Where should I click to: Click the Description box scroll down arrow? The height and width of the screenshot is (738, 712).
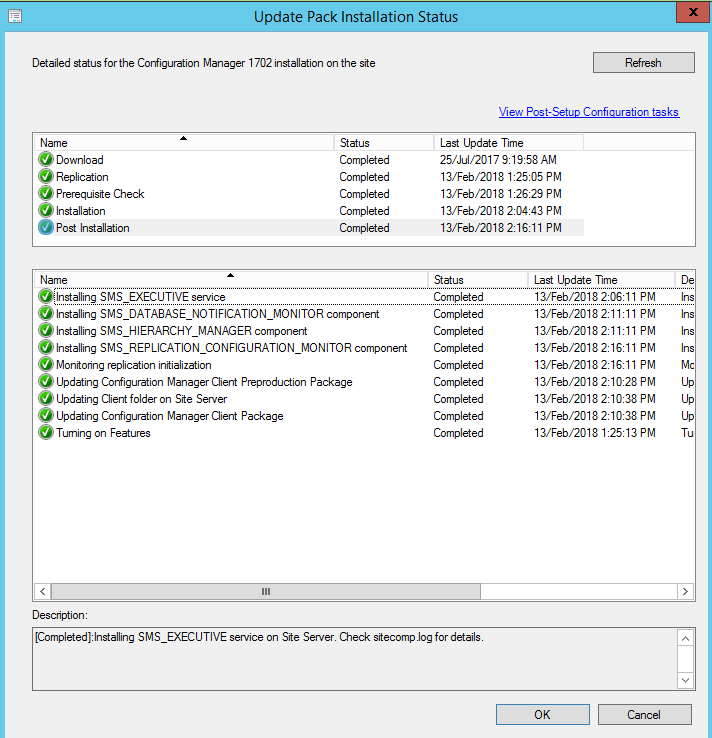click(x=686, y=680)
